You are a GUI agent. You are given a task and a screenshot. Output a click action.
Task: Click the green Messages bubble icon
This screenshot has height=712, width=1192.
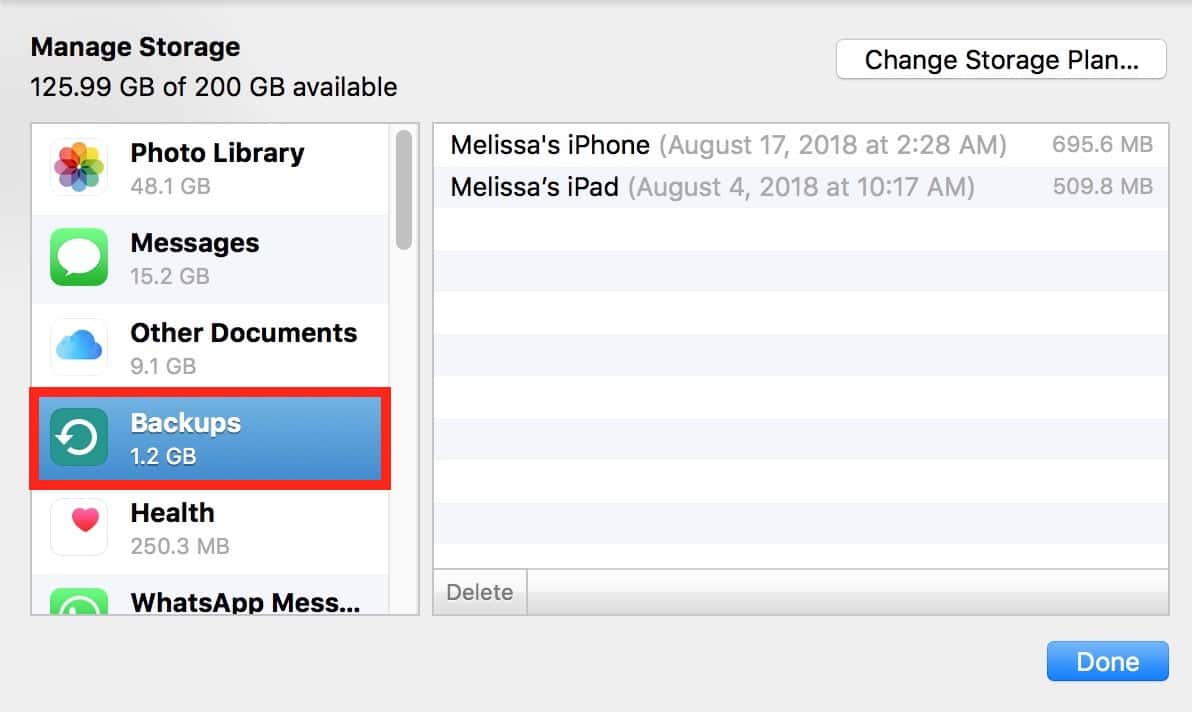tap(79, 258)
